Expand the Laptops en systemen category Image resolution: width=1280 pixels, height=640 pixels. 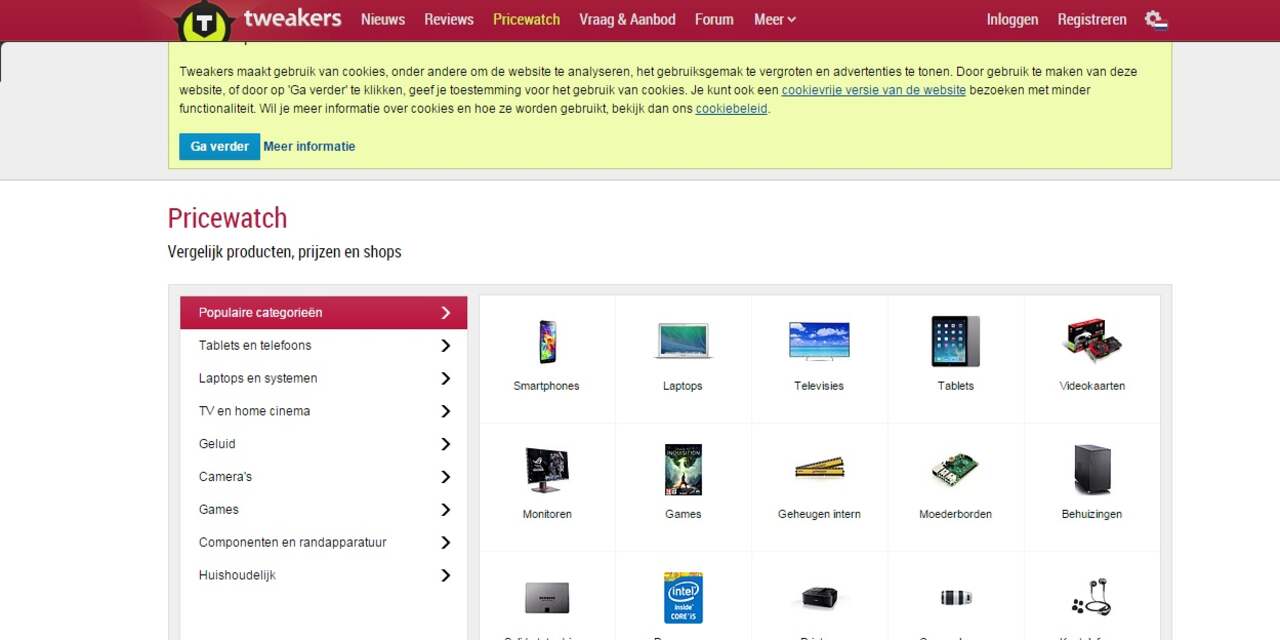(258, 378)
